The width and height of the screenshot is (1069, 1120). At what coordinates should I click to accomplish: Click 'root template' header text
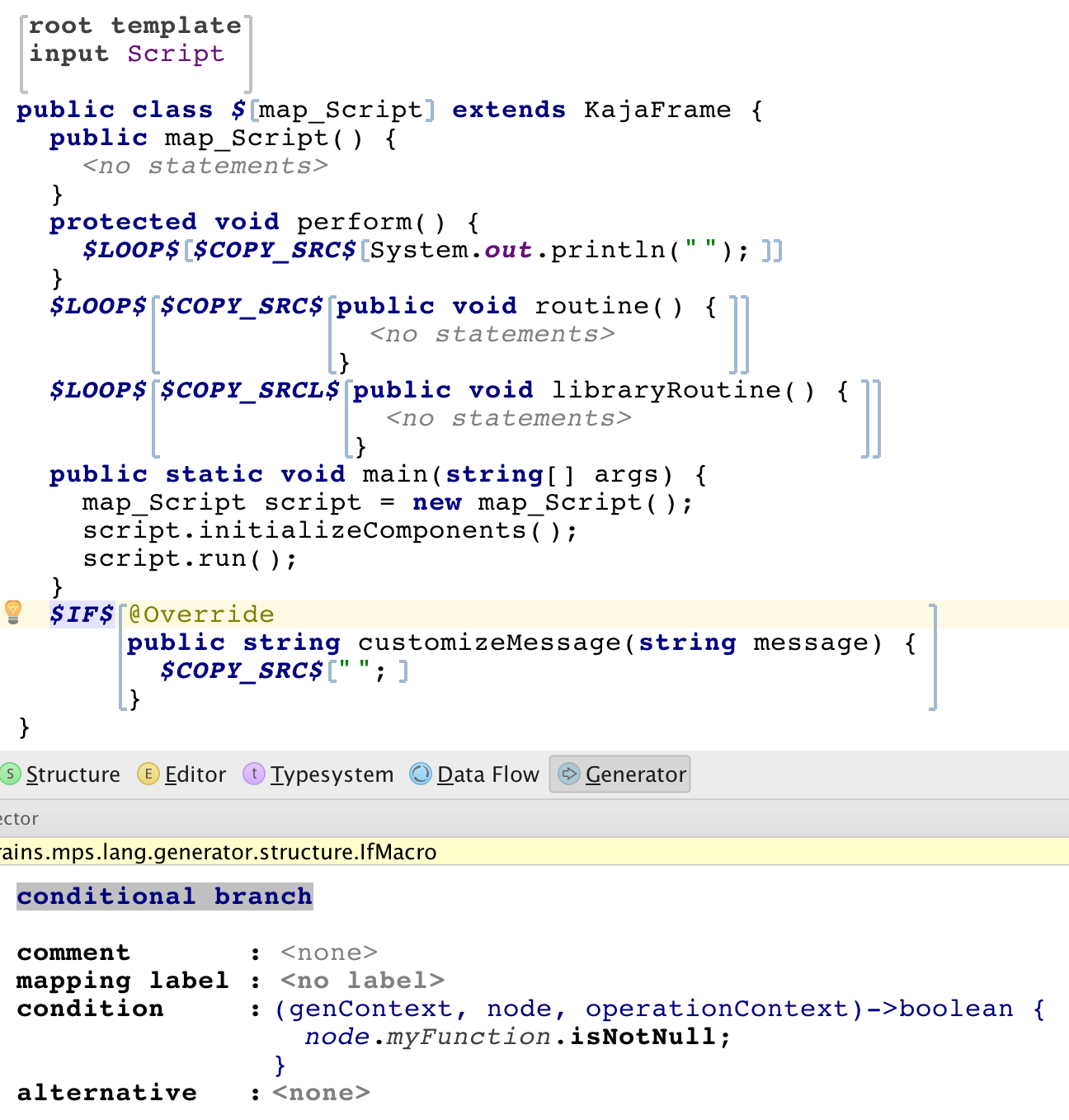(x=134, y=26)
